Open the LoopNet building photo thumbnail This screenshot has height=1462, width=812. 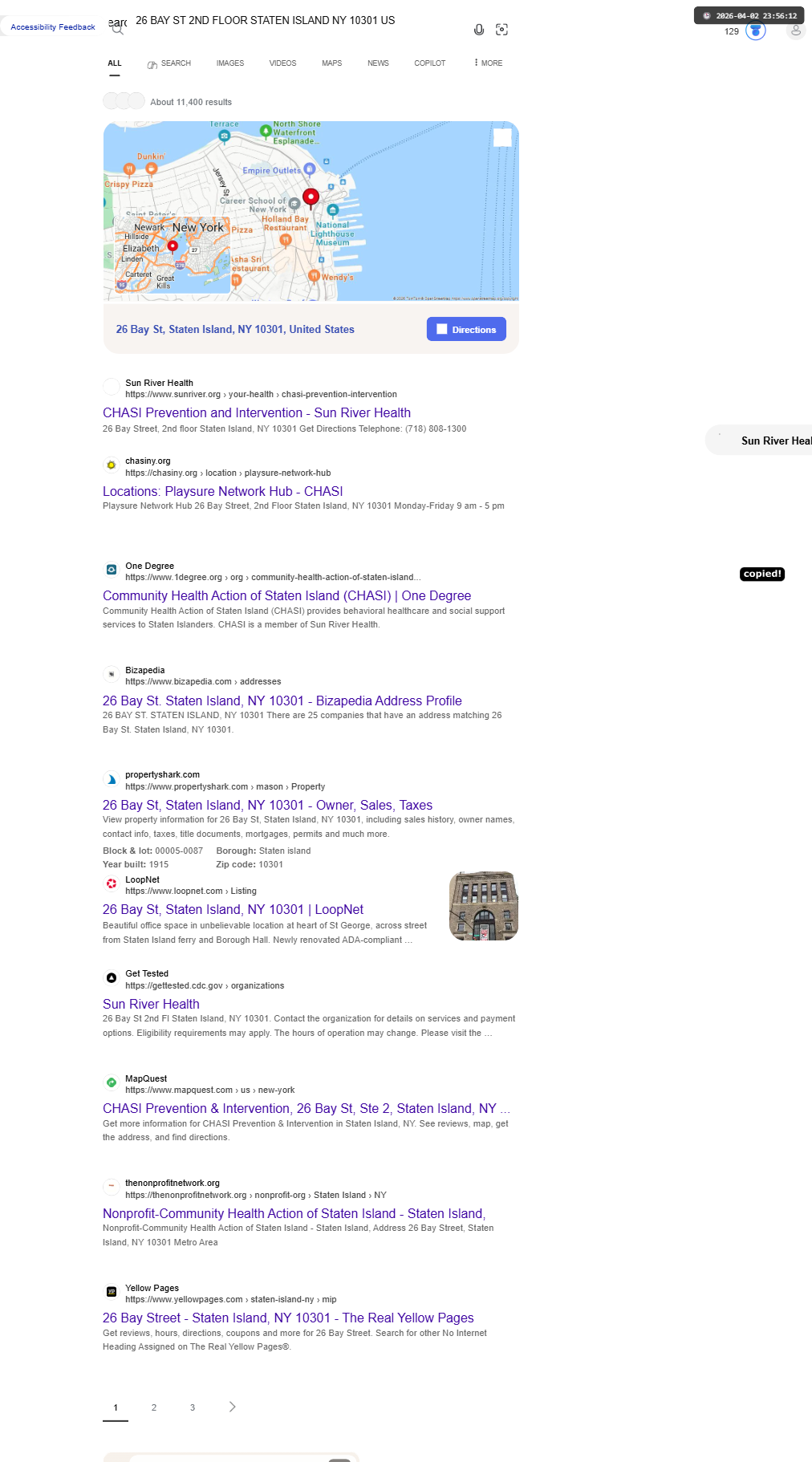[484, 906]
